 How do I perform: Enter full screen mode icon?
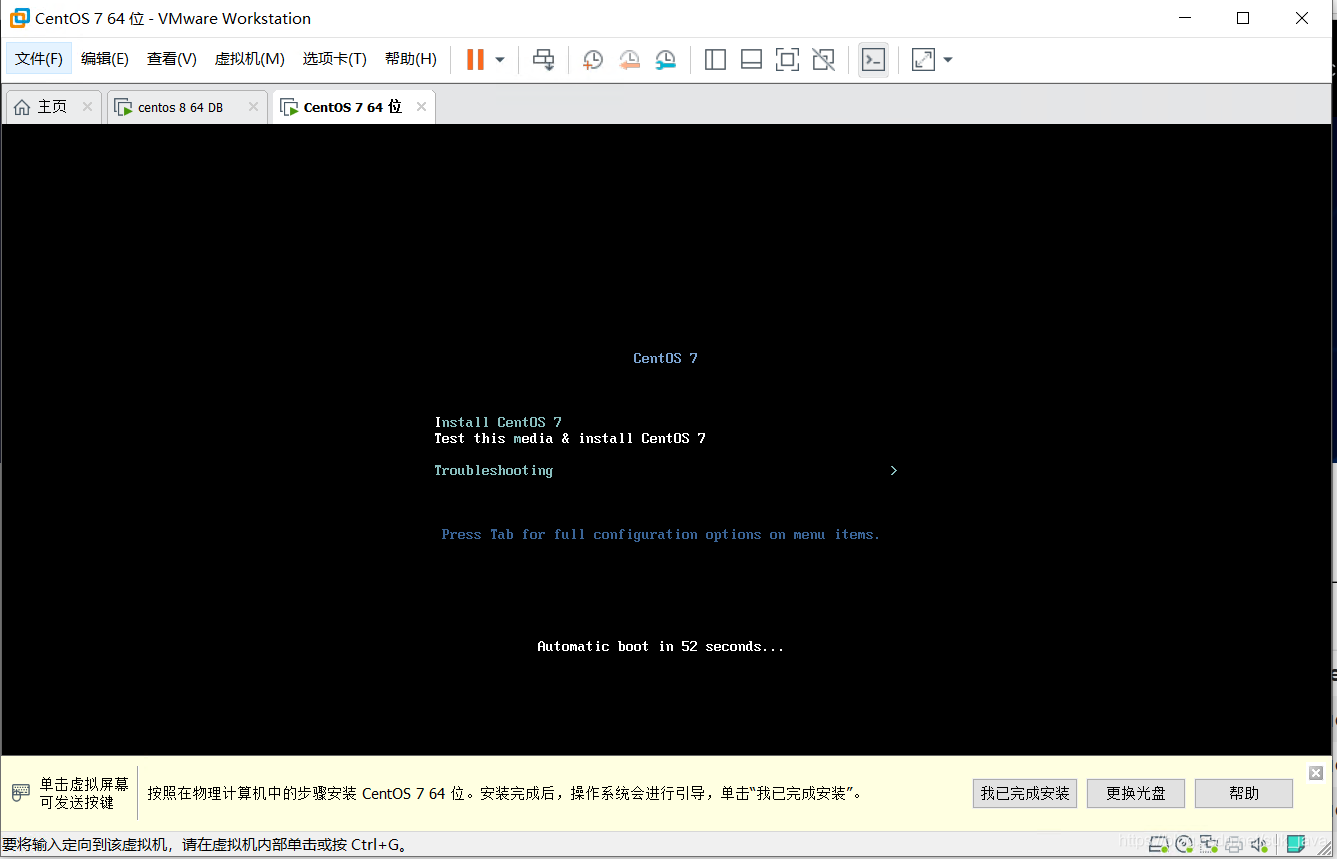click(787, 60)
